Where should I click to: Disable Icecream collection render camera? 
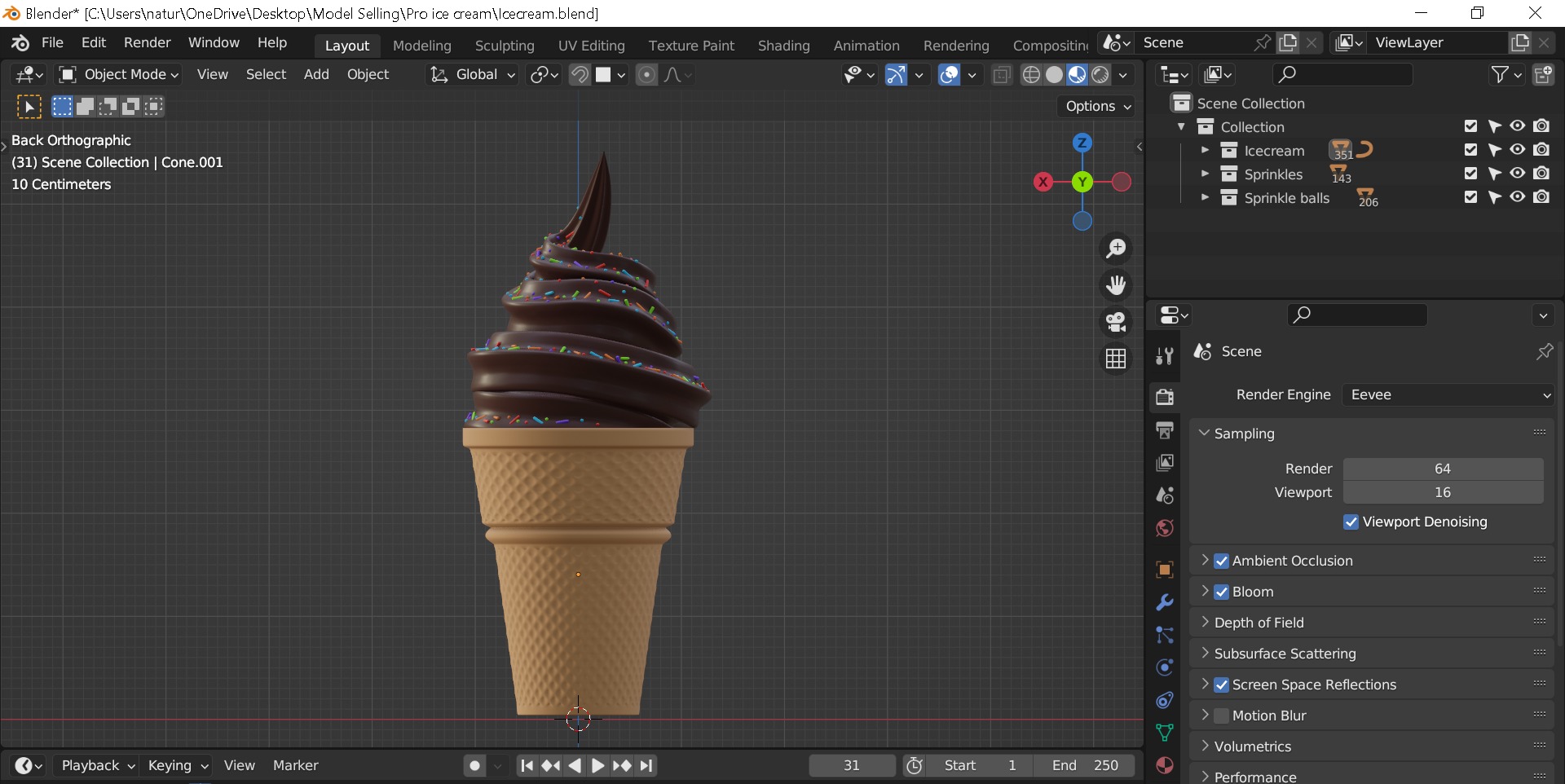coord(1541,150)
